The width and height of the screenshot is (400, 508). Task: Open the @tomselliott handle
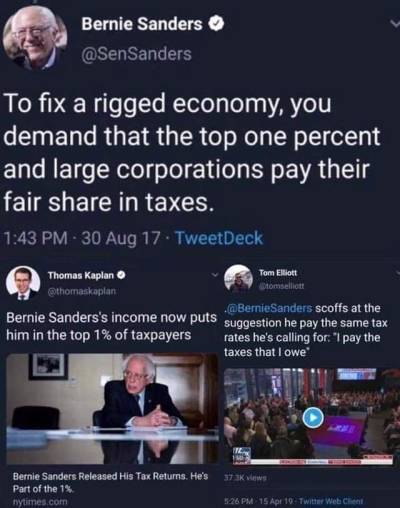(282, 286)
